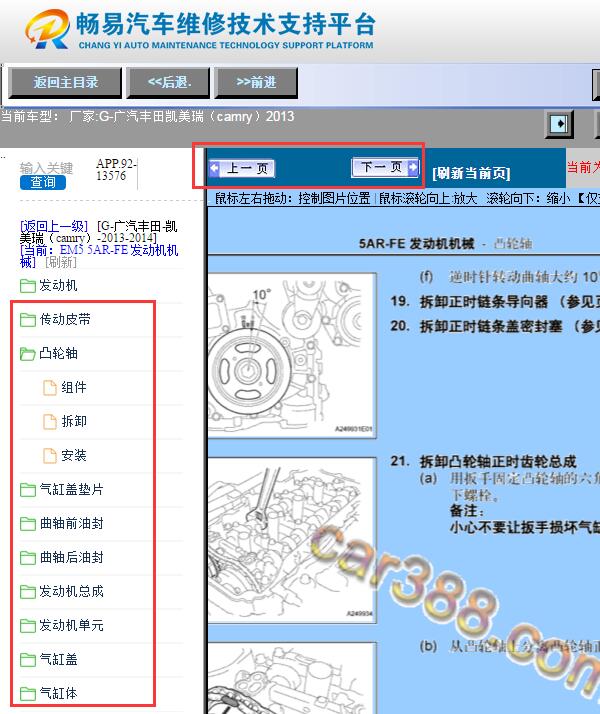Viewport: 600px width, 714px height.
Task: Click the open folder icon beside 凸轮轴
Action: coord(28,354)
